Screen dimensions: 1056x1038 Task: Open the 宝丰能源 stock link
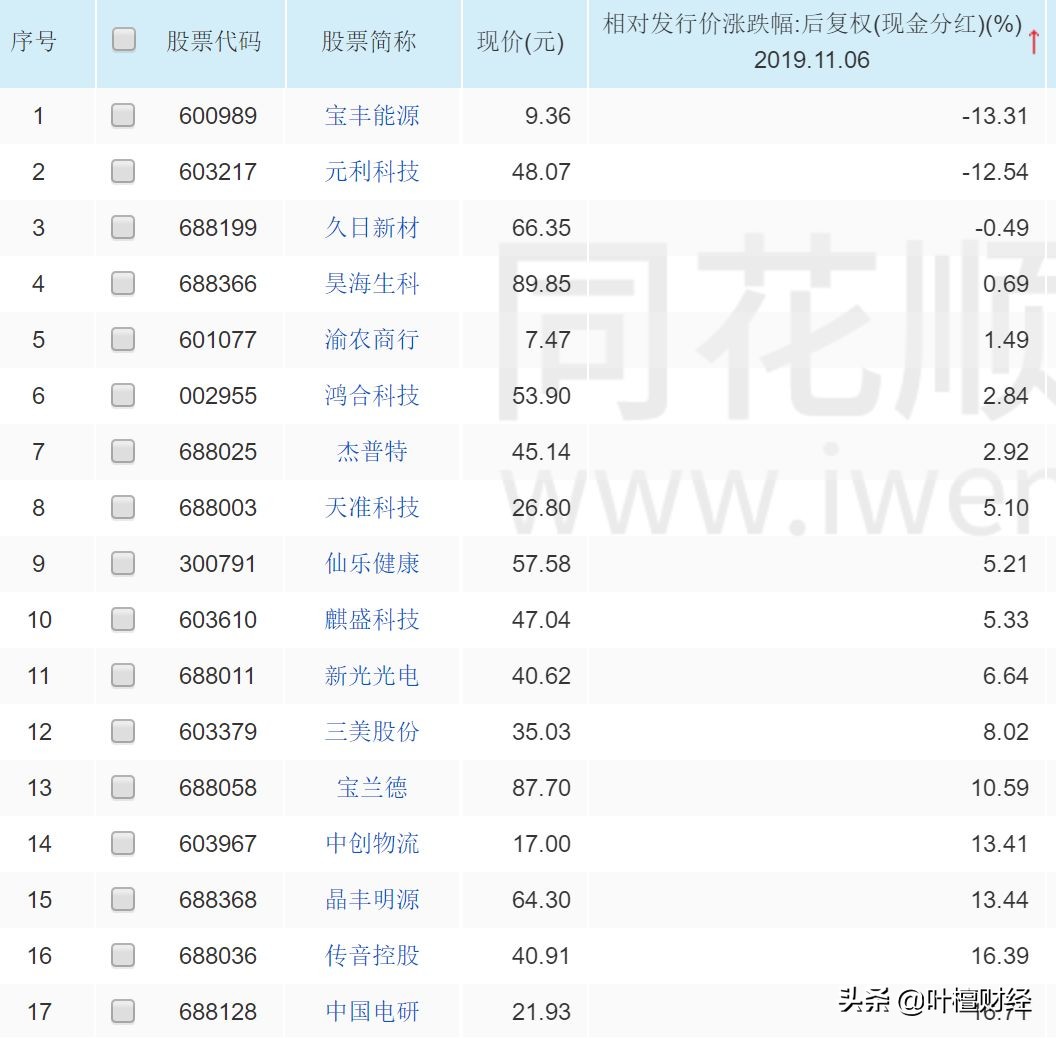pos(371,115)
